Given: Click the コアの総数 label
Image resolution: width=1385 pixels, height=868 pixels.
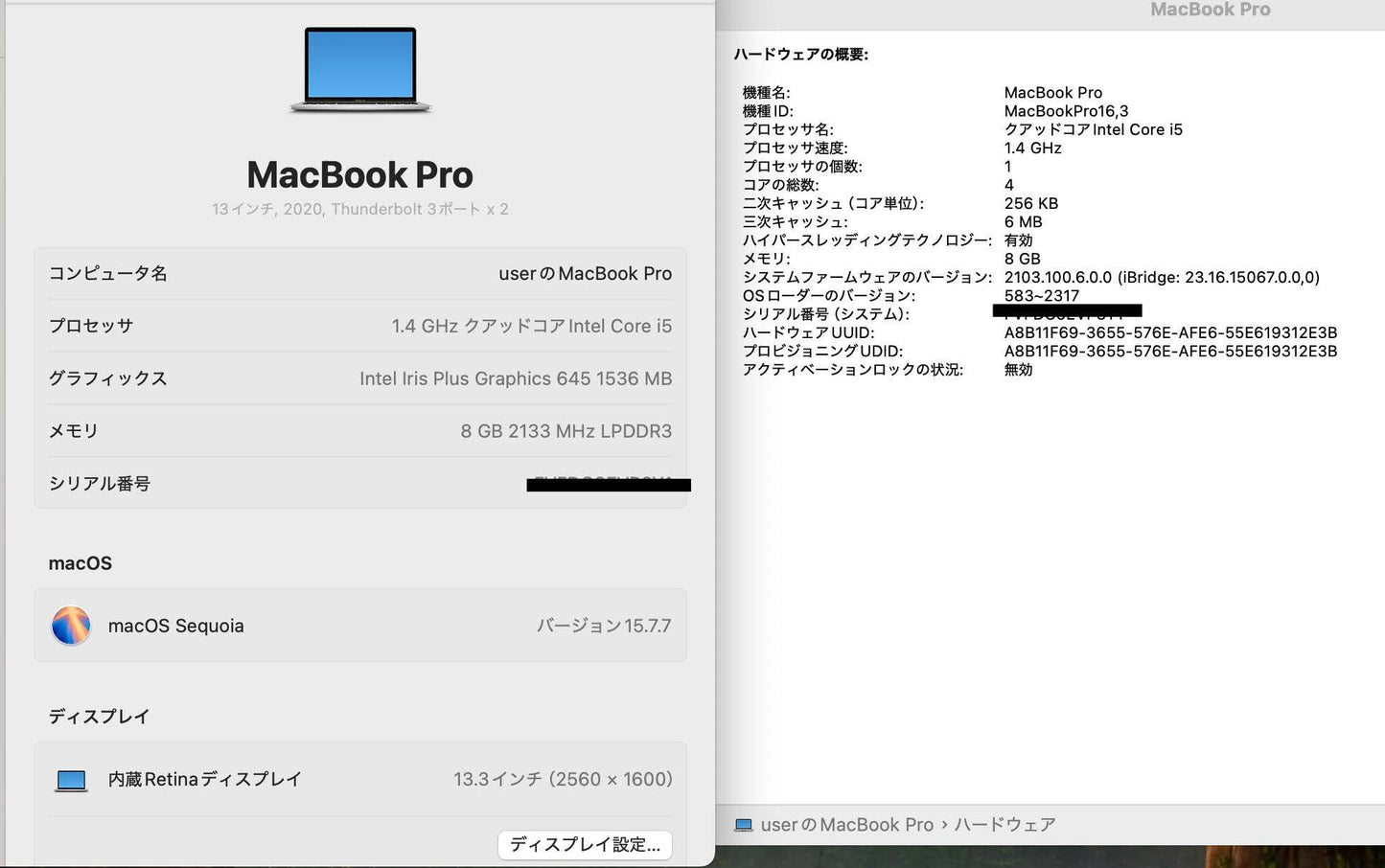Looking at the screenshot, I should pyautogui.click(x=781, y=185).
